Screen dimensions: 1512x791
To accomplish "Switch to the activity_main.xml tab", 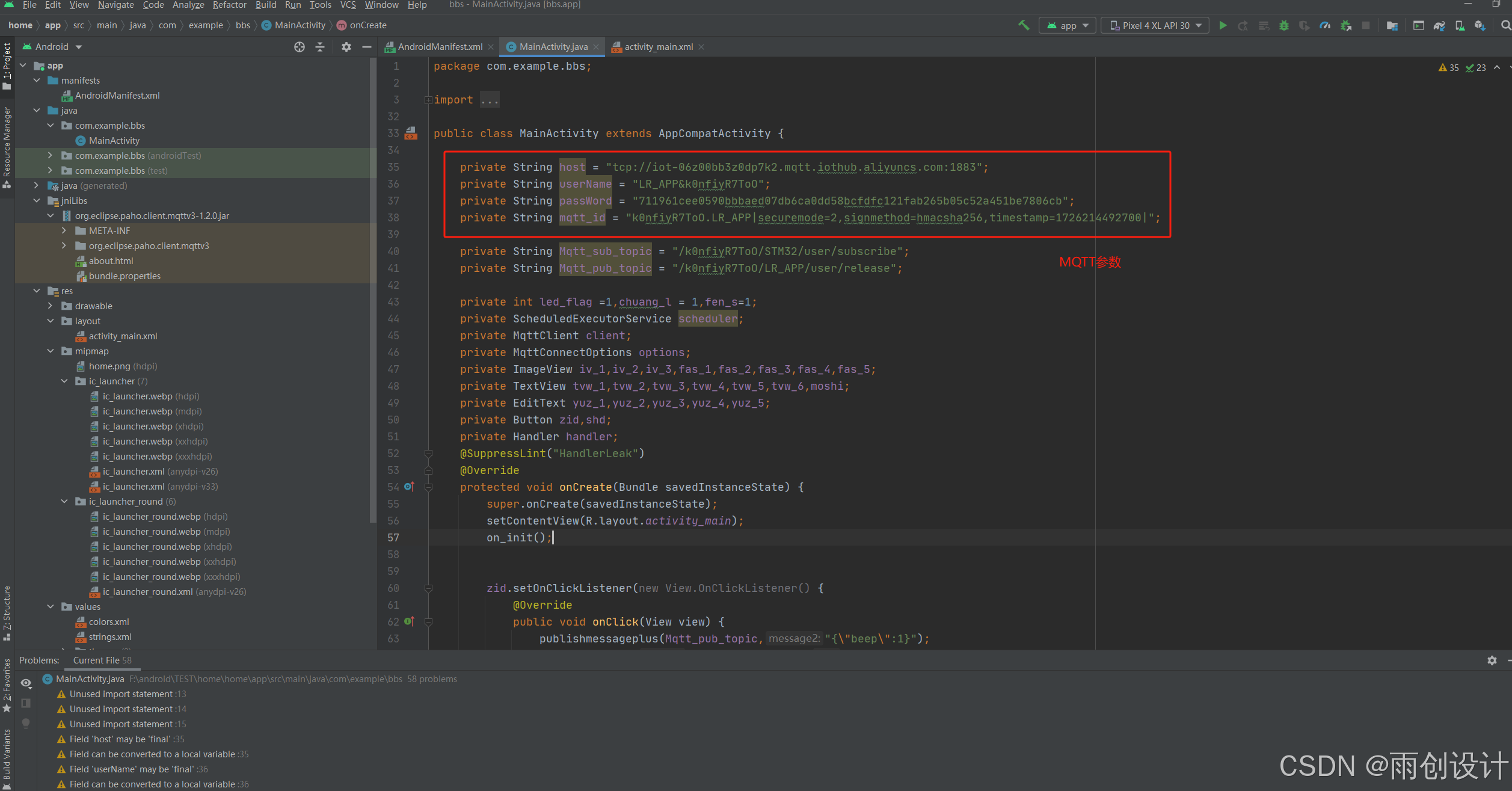I will tap(658, 46).
